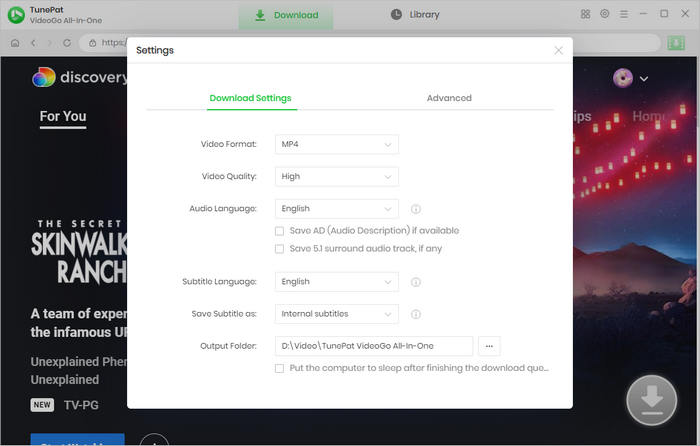
Task: Go to the browser home icon
Action: click(15, 43)
